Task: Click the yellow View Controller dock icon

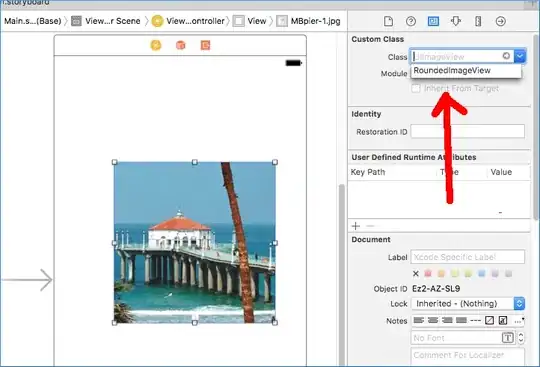Action: (x=156, y=45)
